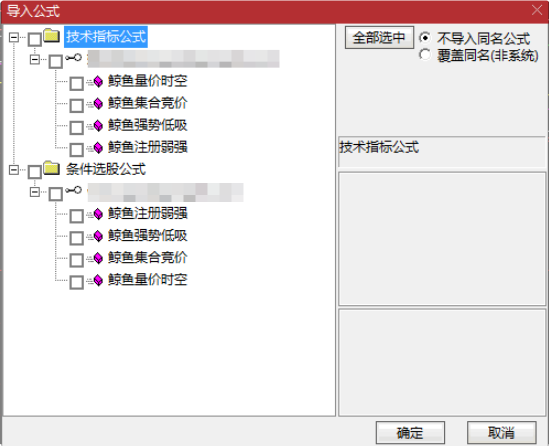This screenshot has height=446, width=549.
Task: Collapse the 技术指标公式 tree node
Action: (x=14, y=37)
